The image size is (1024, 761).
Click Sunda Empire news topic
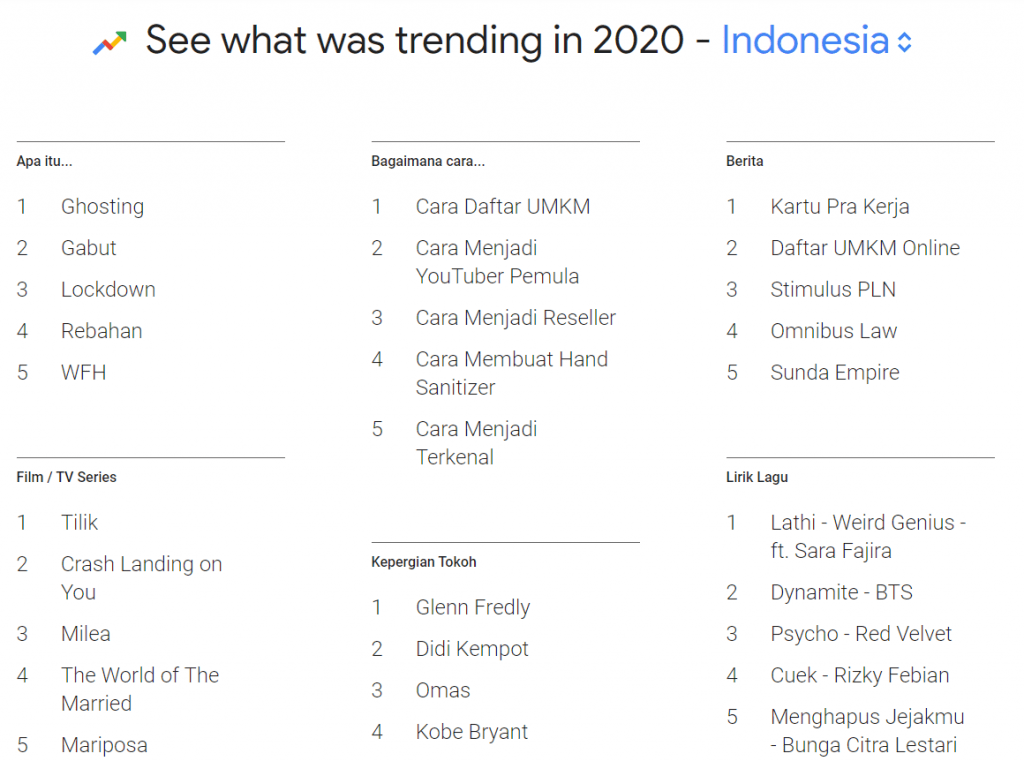[x=834, y=373]
